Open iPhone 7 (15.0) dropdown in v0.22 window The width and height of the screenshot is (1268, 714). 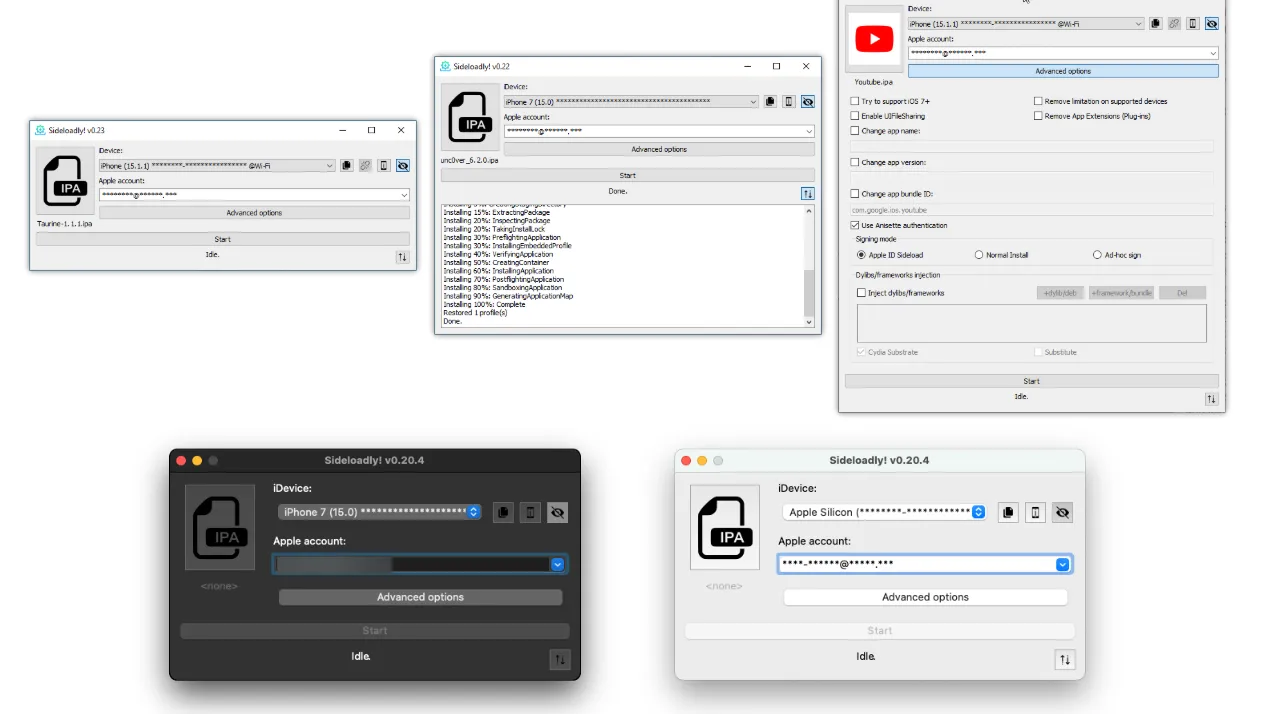tap(631, 102)
